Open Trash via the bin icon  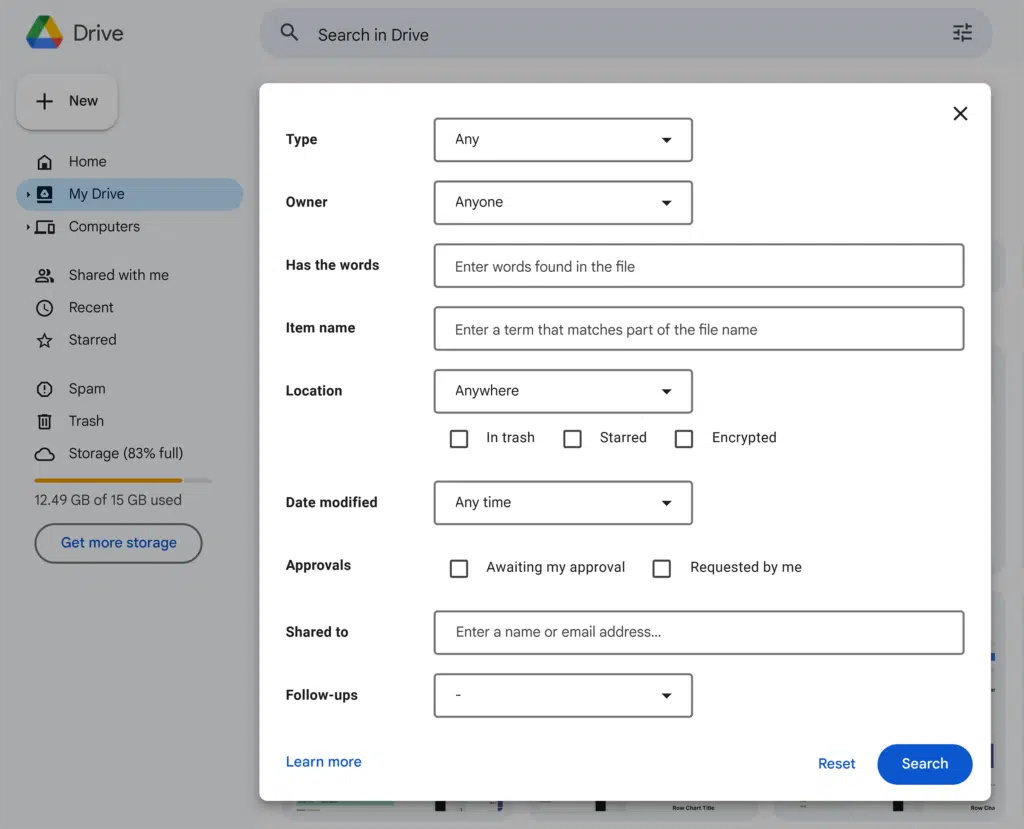tap(45, 422)
